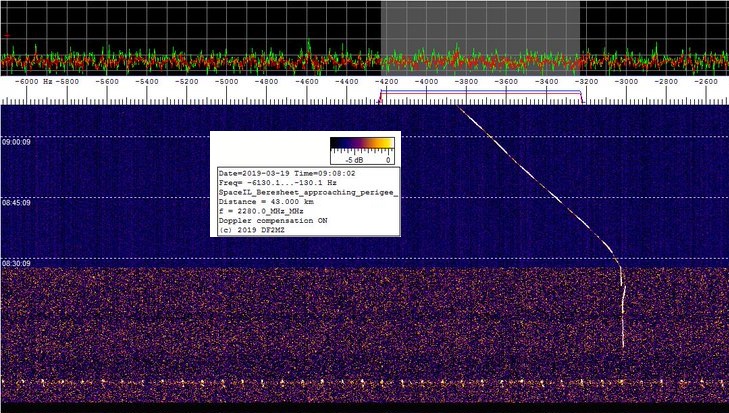
Task: Click the -4600 frequency scale label
Action: 307,81
